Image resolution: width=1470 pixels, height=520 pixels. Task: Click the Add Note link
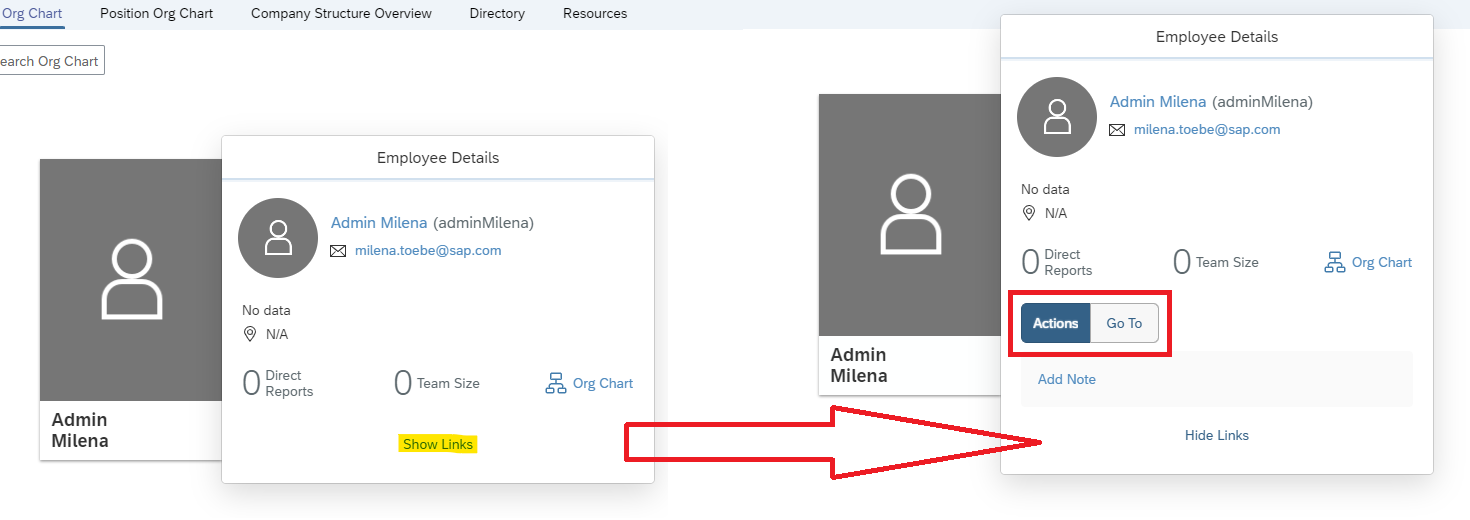pos(1067,379)
